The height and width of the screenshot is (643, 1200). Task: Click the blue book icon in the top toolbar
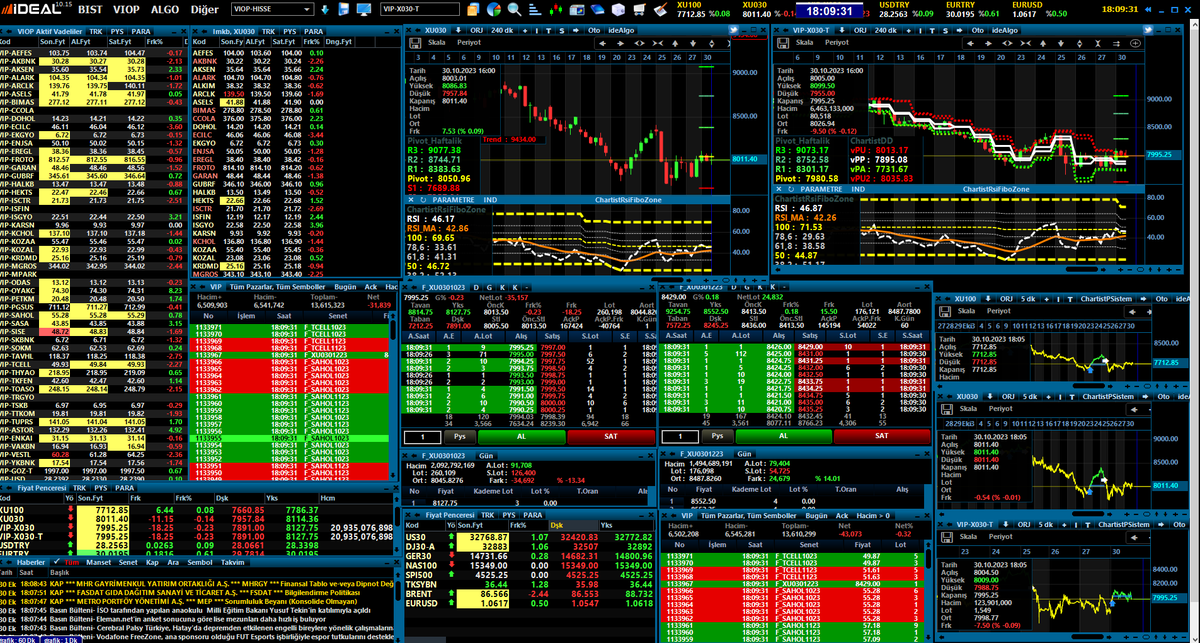pyautogui.click(x=597, y=10)
